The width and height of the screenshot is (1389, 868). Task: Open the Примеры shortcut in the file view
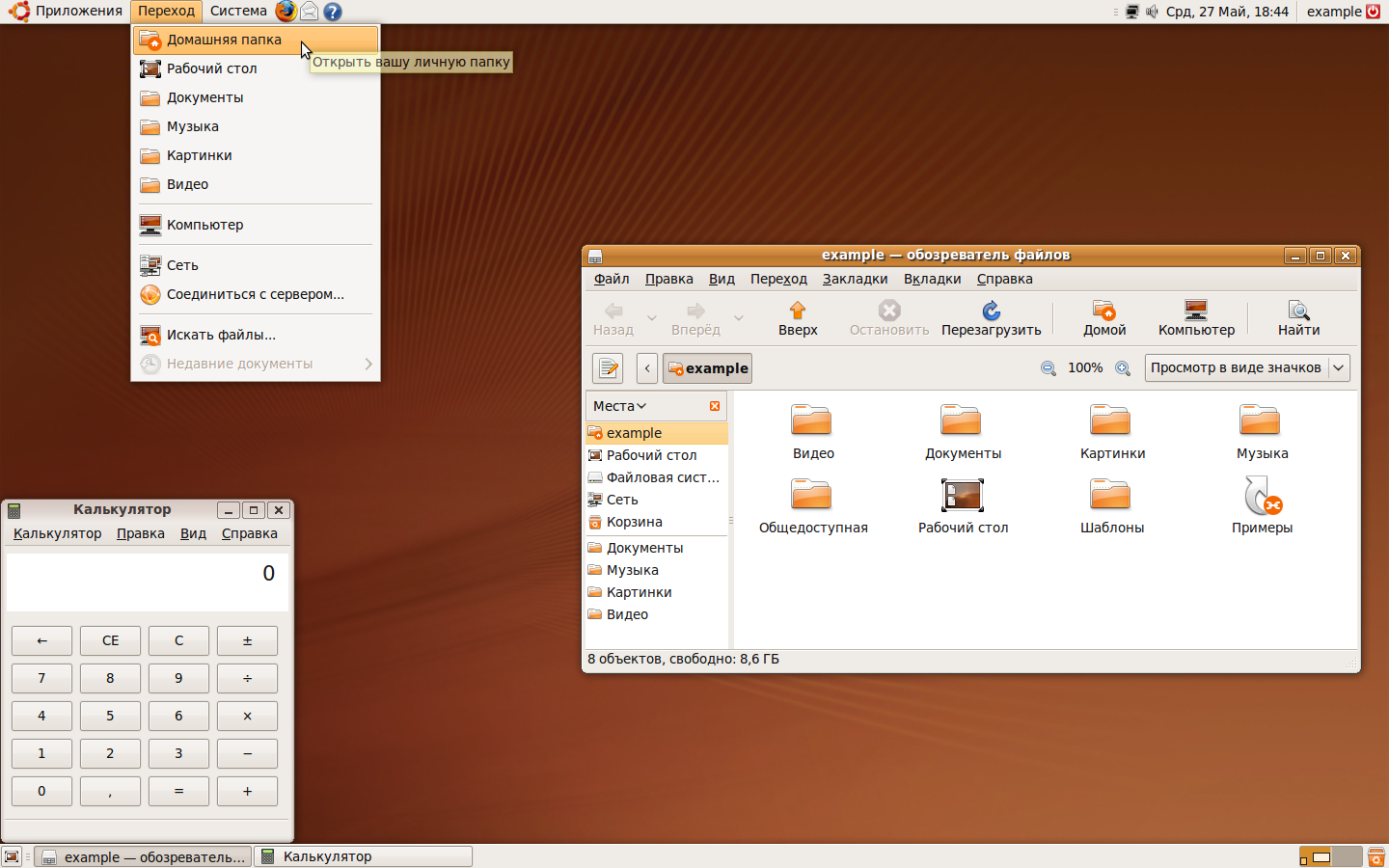coord(1262,497)
